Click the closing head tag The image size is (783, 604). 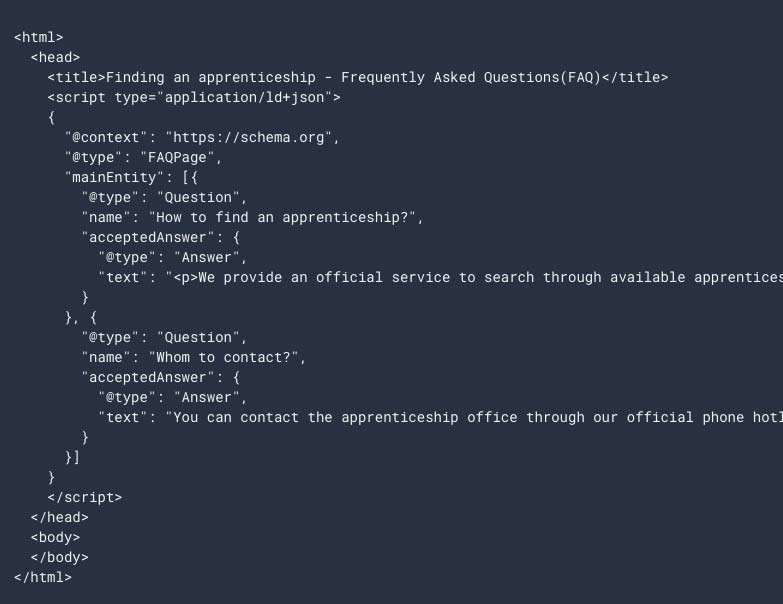[x=59, y=518]
